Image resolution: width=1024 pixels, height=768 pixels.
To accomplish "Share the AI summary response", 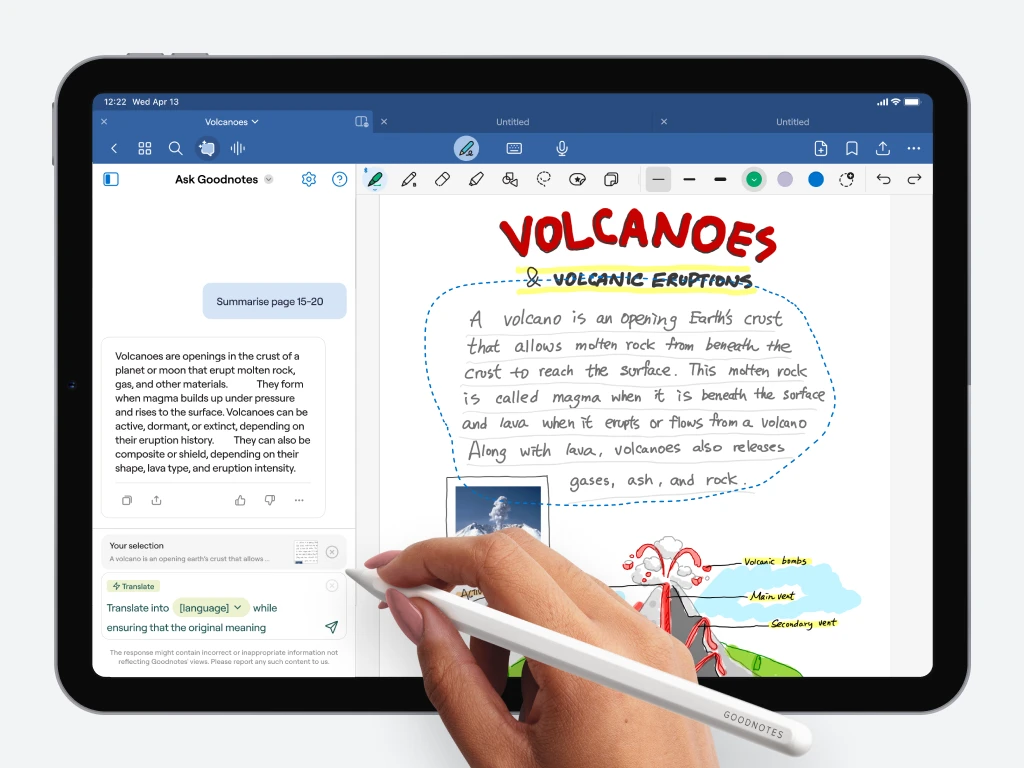I will pos(156,500).
